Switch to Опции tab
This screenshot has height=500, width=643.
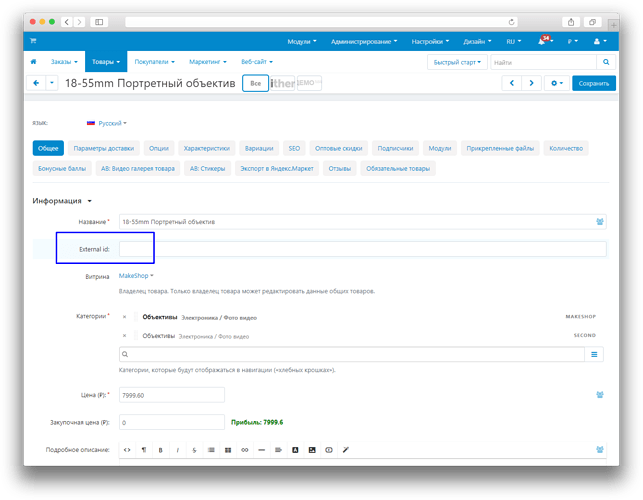tap(159, 148)
